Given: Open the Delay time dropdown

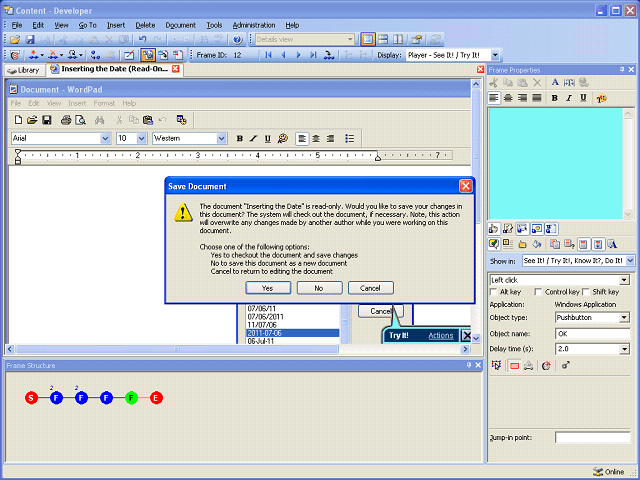Looking at the screenshot, I should (624, 349).
